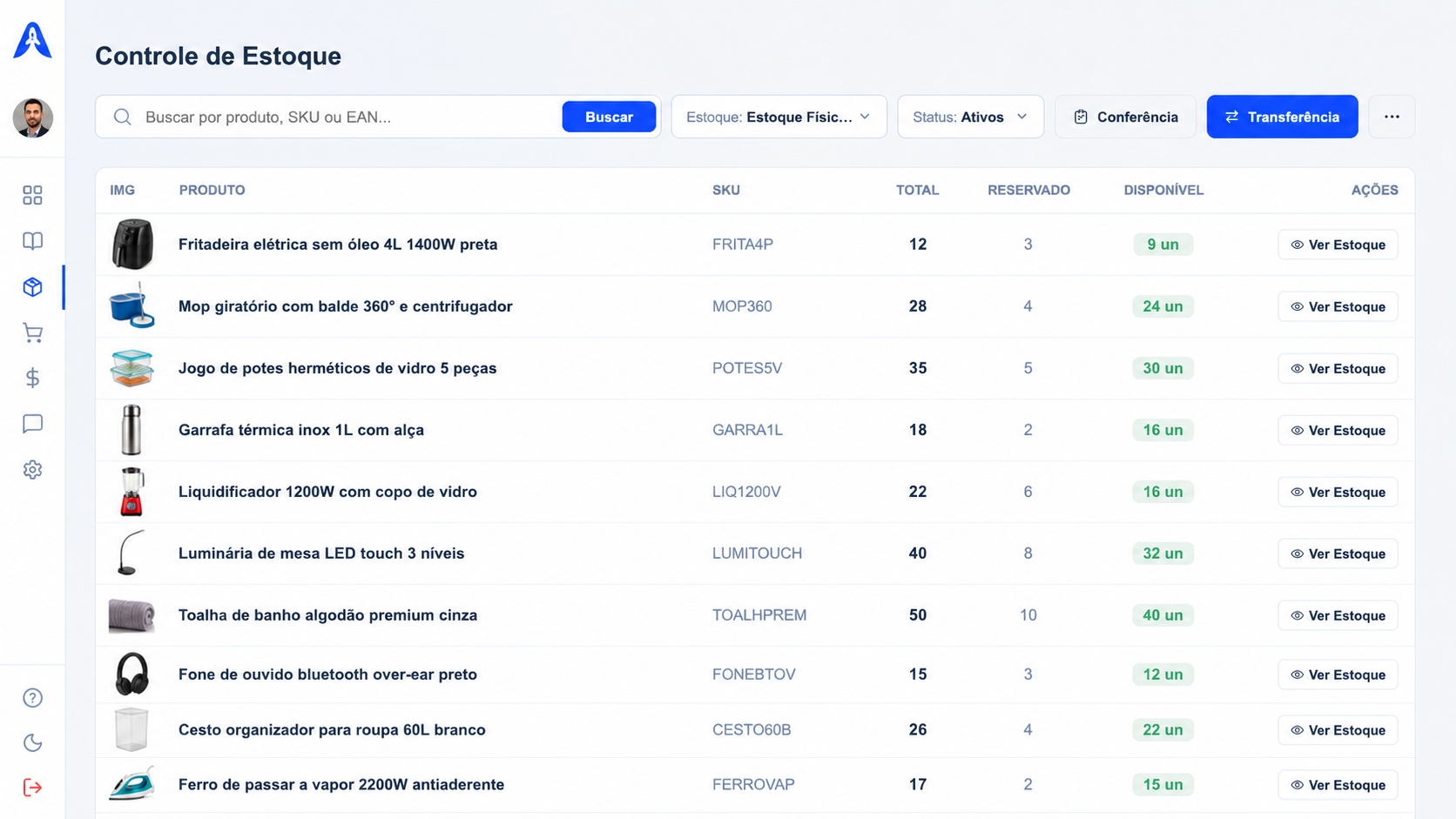This screenshot has width=1456, height=819.
Task: Click the red logout icon
Action: tap(32, 788)
